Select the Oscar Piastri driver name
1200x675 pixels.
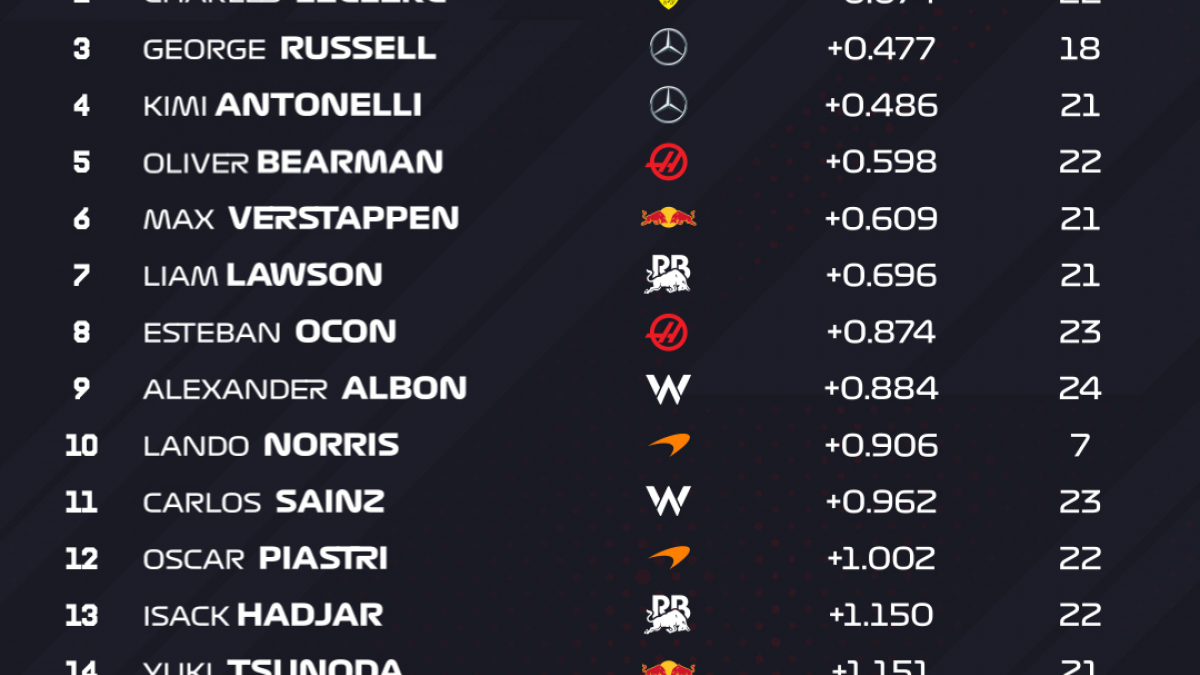(x=265, y=558)
